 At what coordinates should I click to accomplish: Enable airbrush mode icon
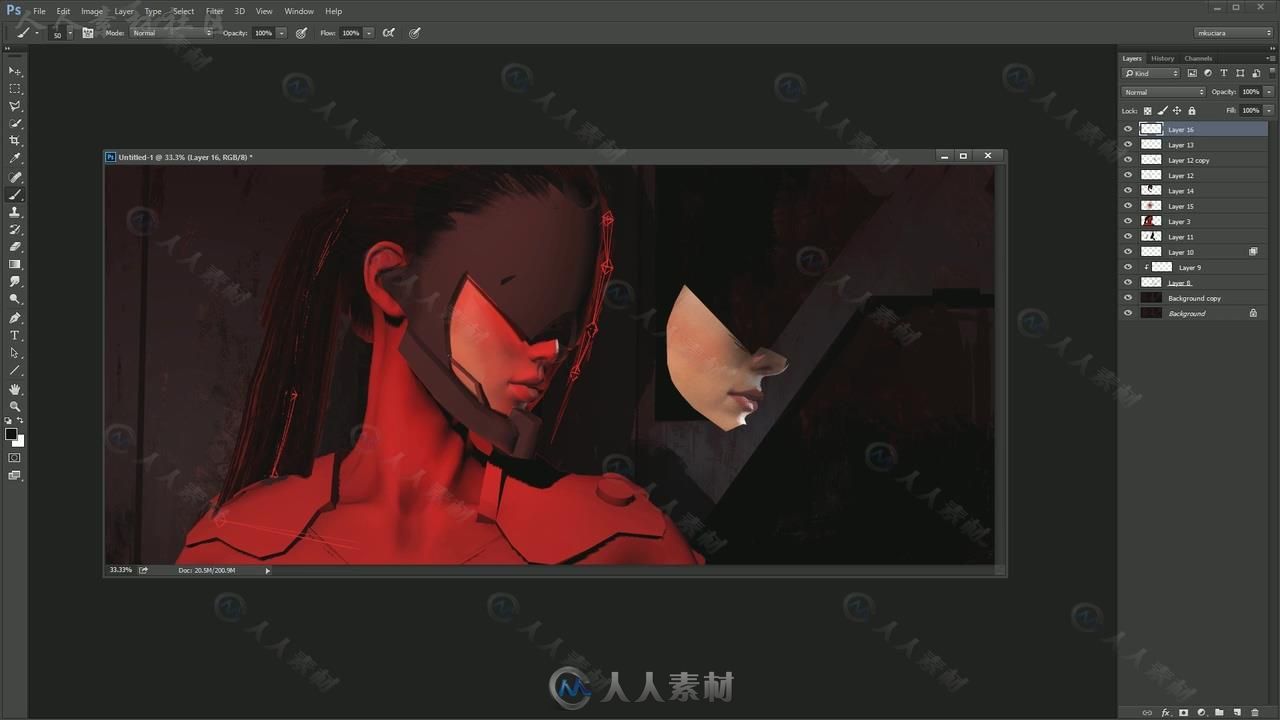coord(388,33)
